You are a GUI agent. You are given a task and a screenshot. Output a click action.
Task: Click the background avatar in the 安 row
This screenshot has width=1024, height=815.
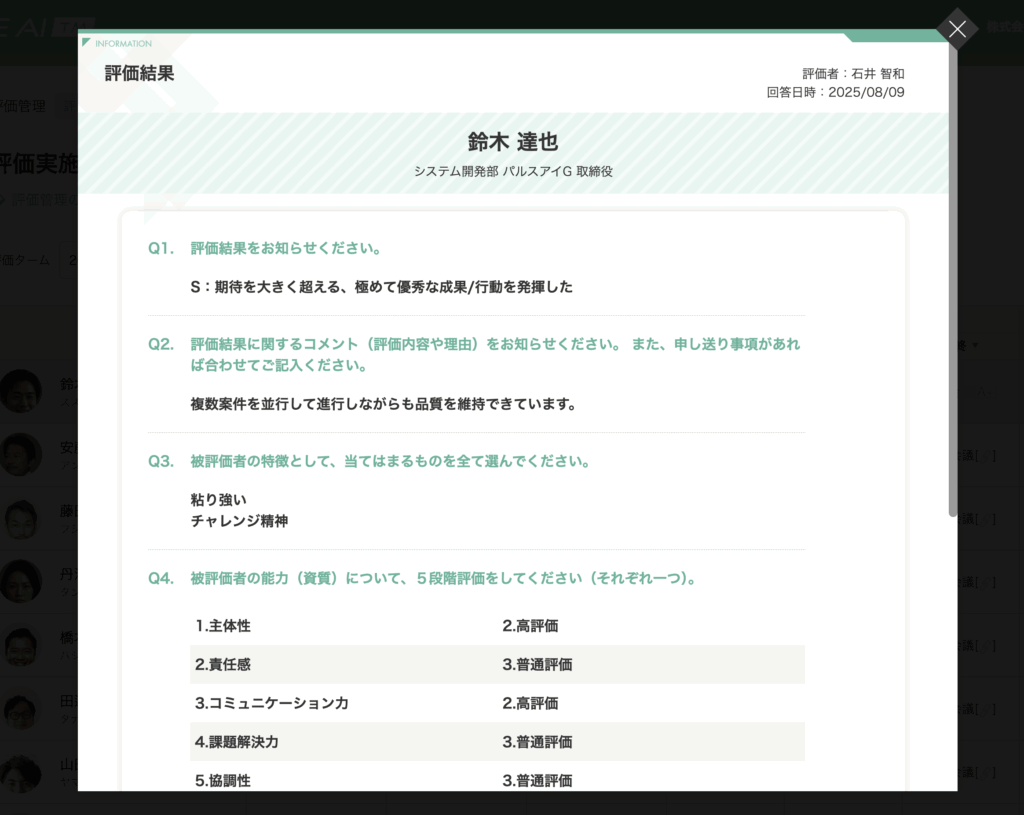click(x=21, y=455)
